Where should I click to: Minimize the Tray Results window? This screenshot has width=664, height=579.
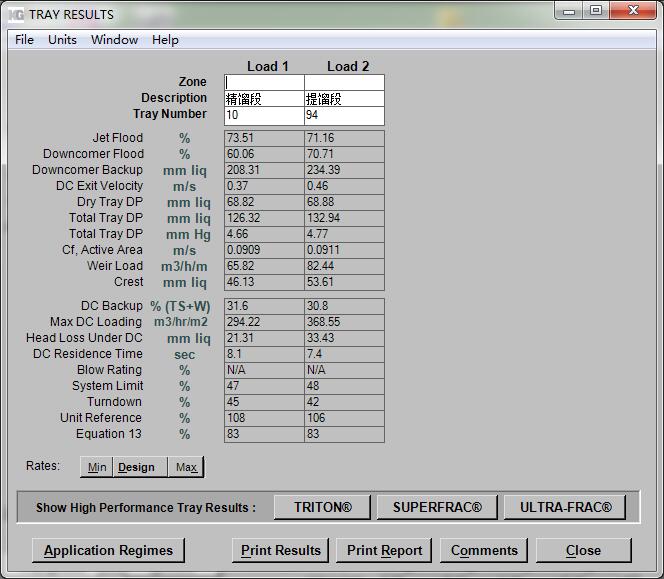click(569, 11)
